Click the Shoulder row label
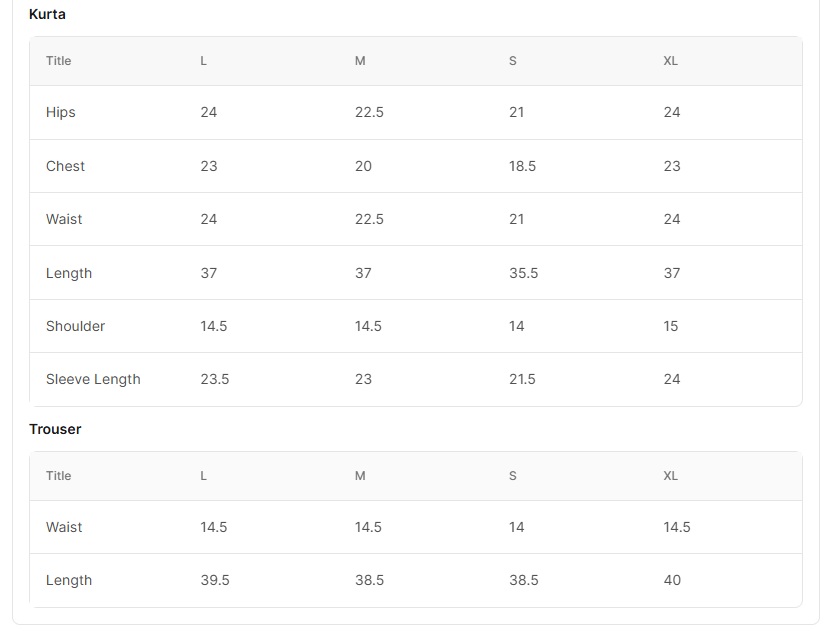Image resolution: width=822 pixels, height=627 pixels. (x=75, y=326)
